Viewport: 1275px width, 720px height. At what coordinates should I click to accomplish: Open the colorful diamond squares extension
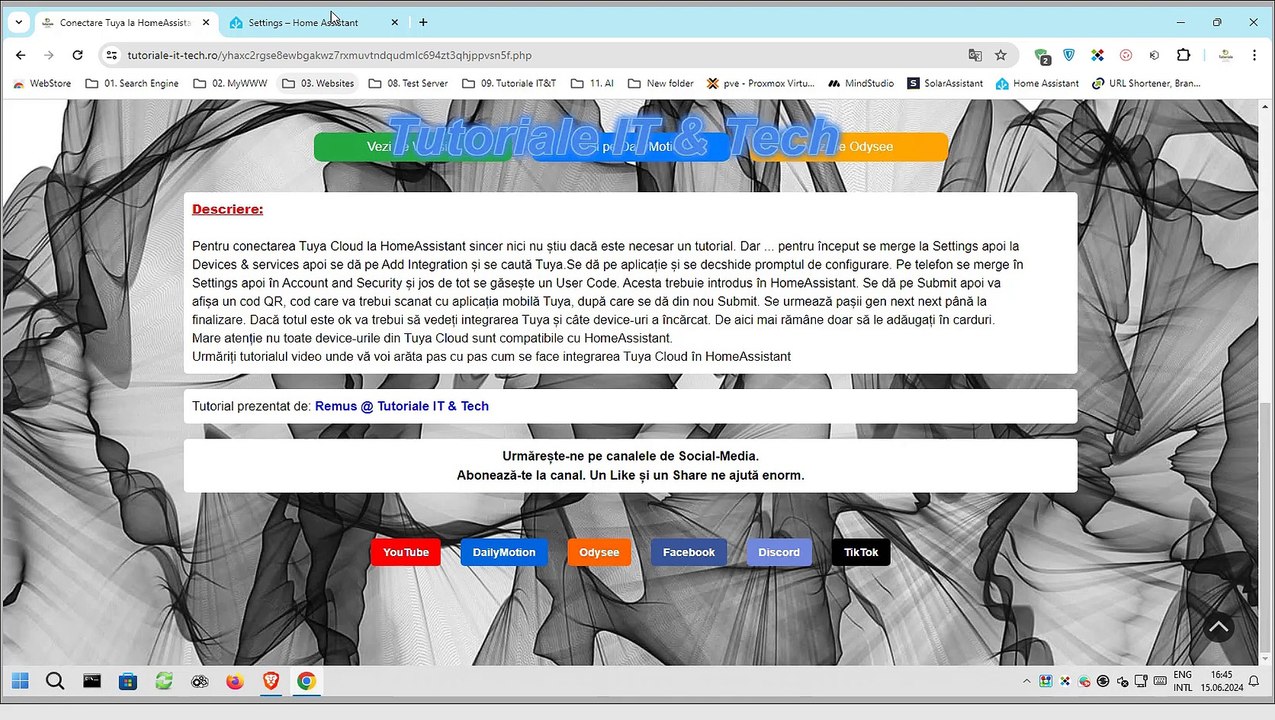coord(1097,55)
